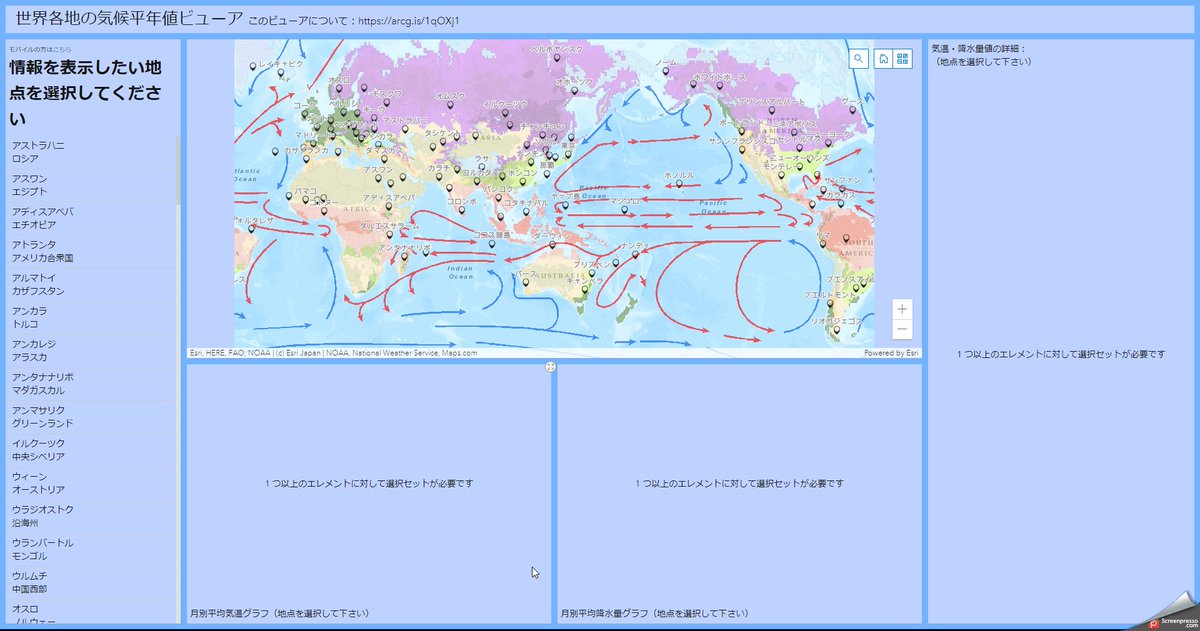This screenshot has width=1200, height=631.
Task: Select the ラサ map pin
Action: (481, 168)
